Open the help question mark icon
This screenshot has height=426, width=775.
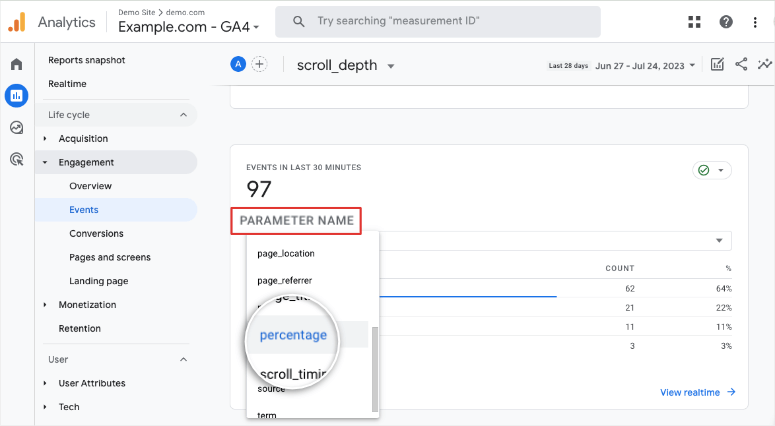pyautogui.click(x=726, y=22)
